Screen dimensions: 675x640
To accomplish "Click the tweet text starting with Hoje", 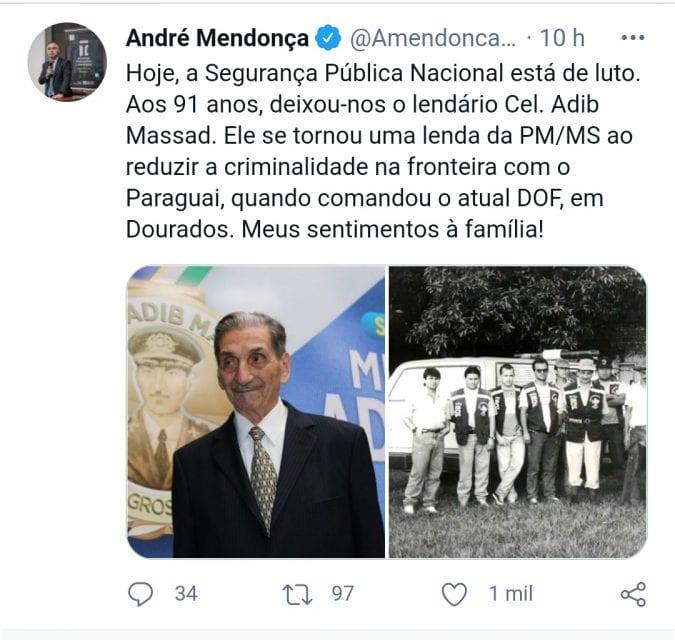I will [383, 151].
